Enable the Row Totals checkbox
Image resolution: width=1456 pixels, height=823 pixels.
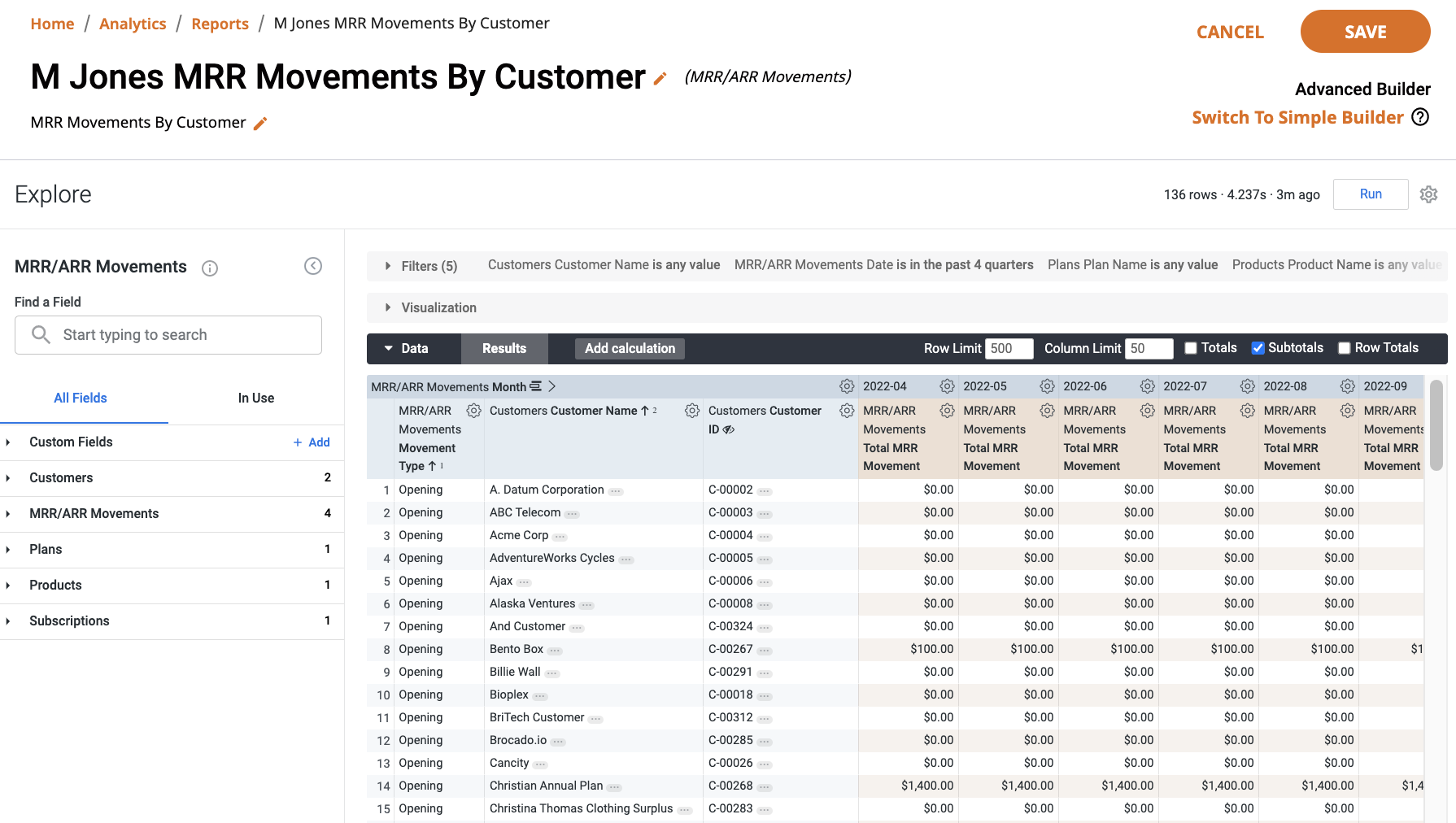tap(1345, 348)
